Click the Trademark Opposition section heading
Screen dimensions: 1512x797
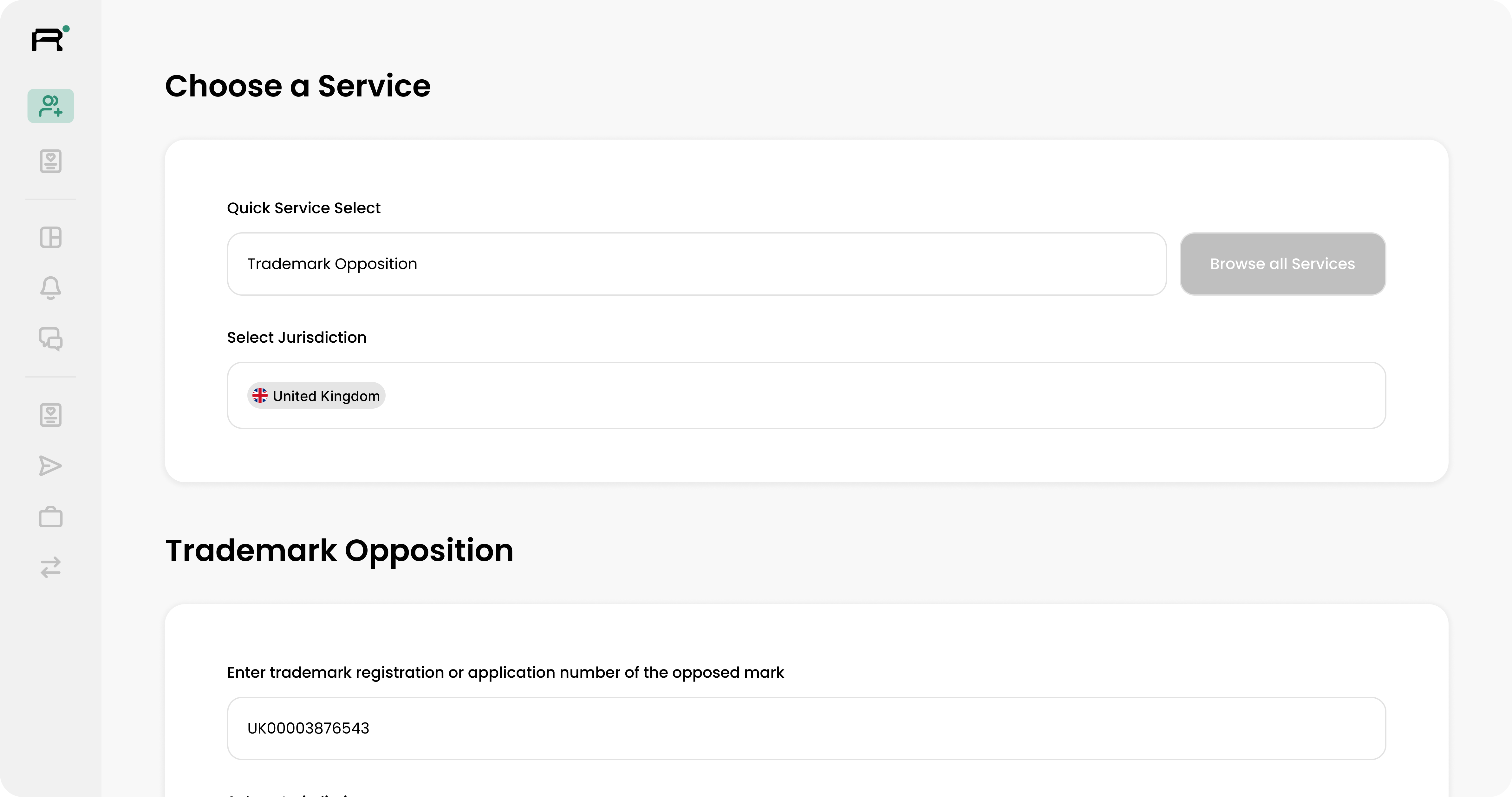[339, 551]
